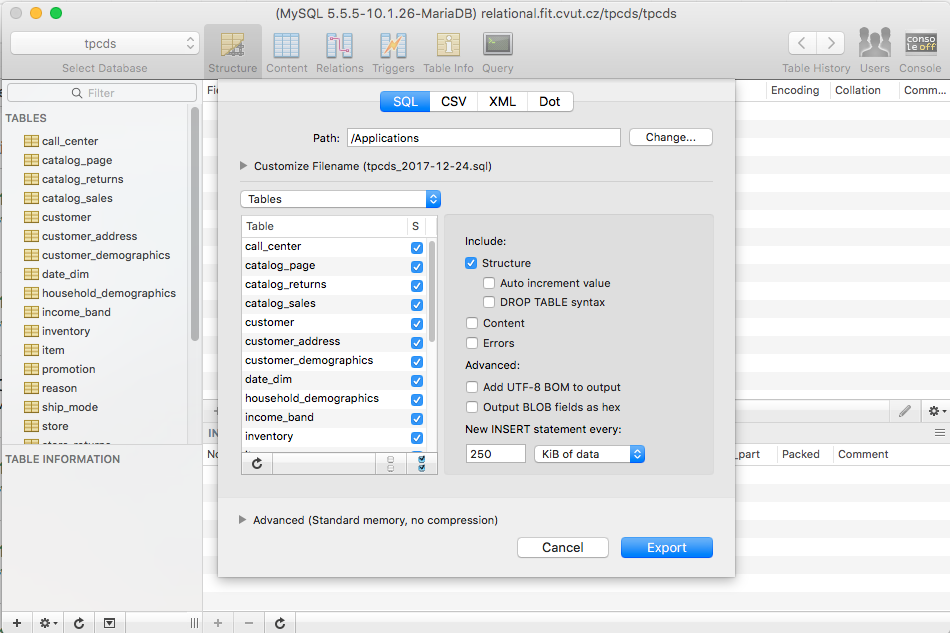Uncheck customer in export table list
This screenshot has height=633, width=950.
click(x=417, y=323)
